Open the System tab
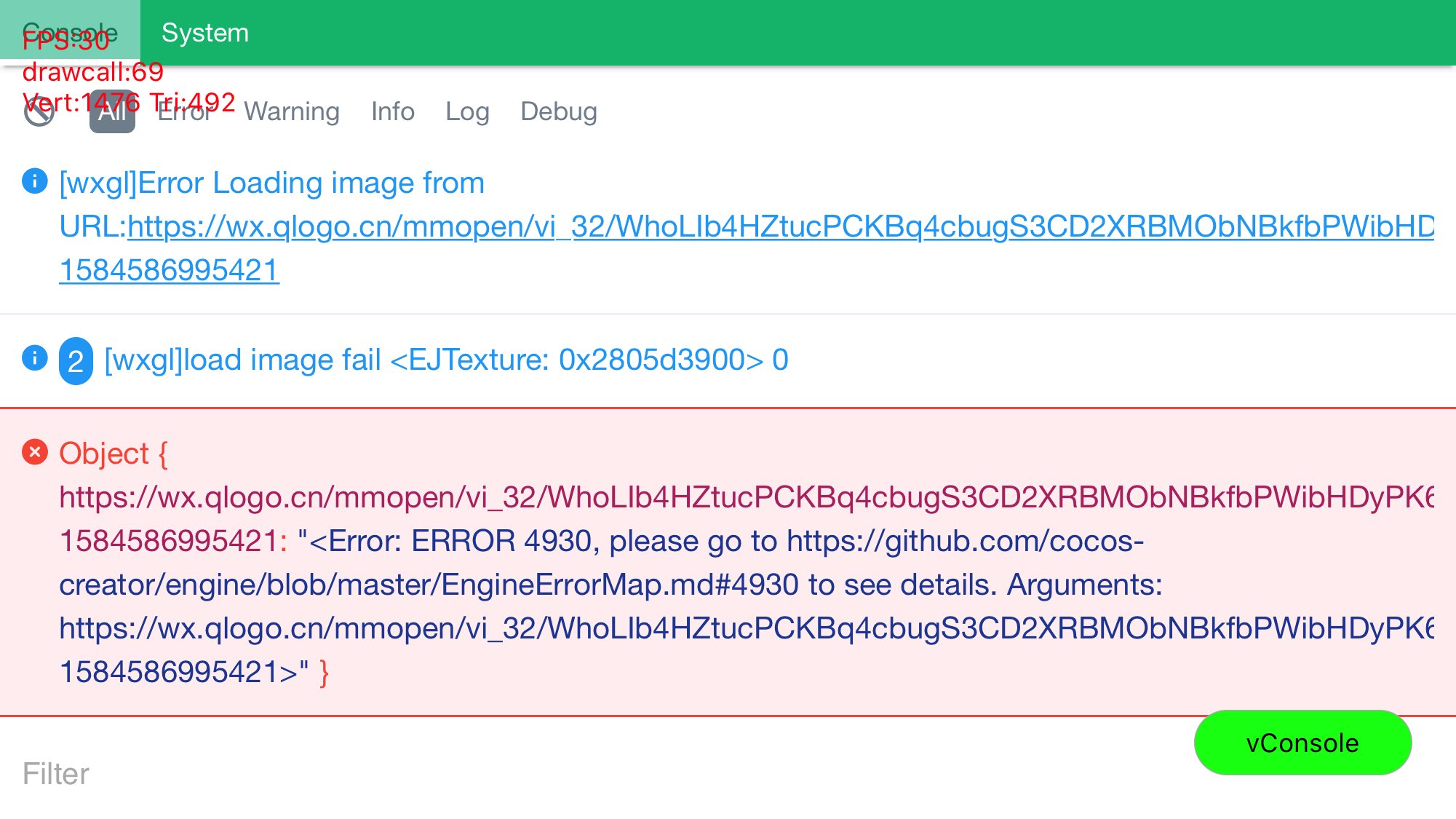 pos(205,33)
